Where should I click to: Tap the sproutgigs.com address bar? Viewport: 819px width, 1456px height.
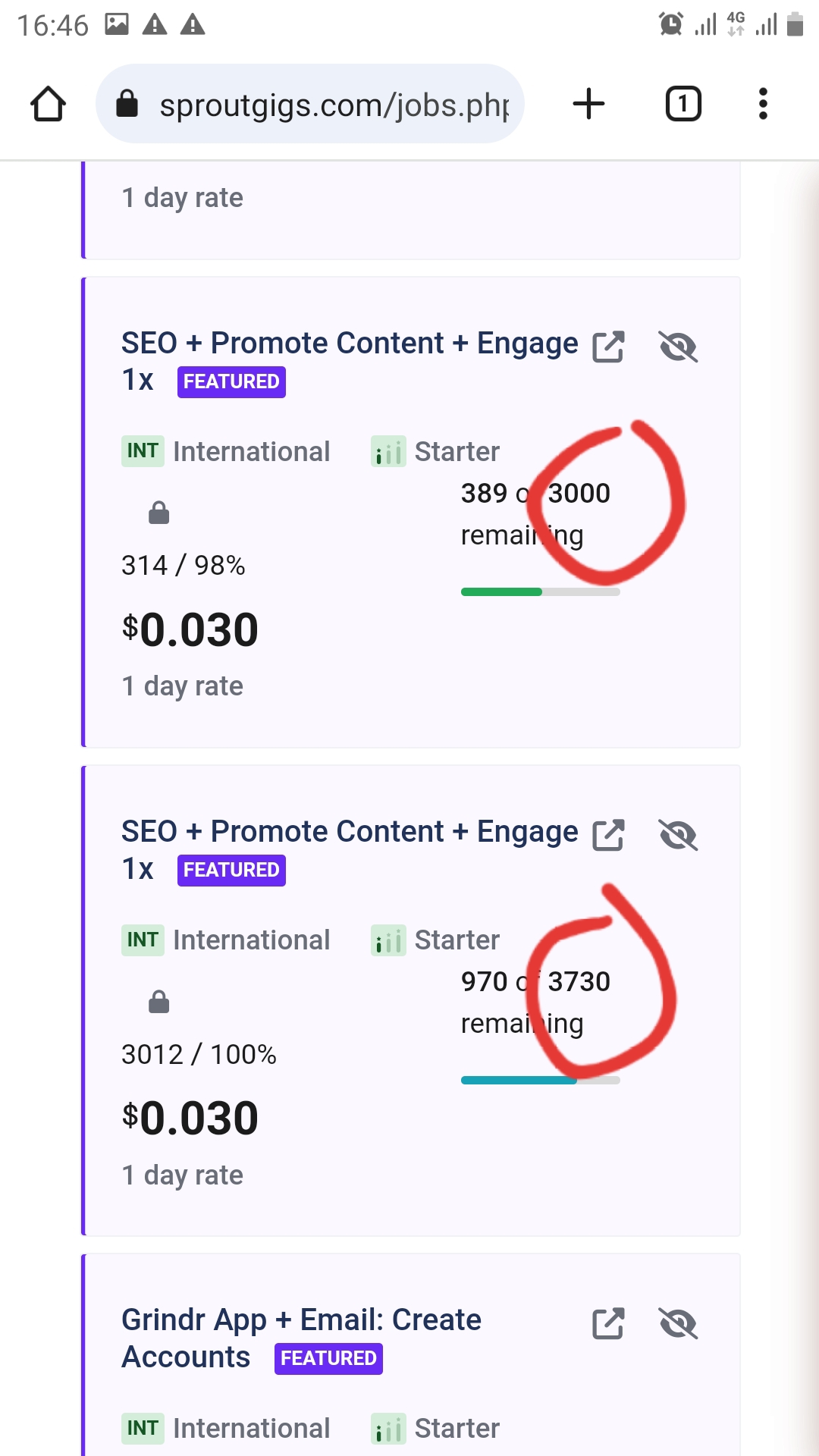point(334,105)
